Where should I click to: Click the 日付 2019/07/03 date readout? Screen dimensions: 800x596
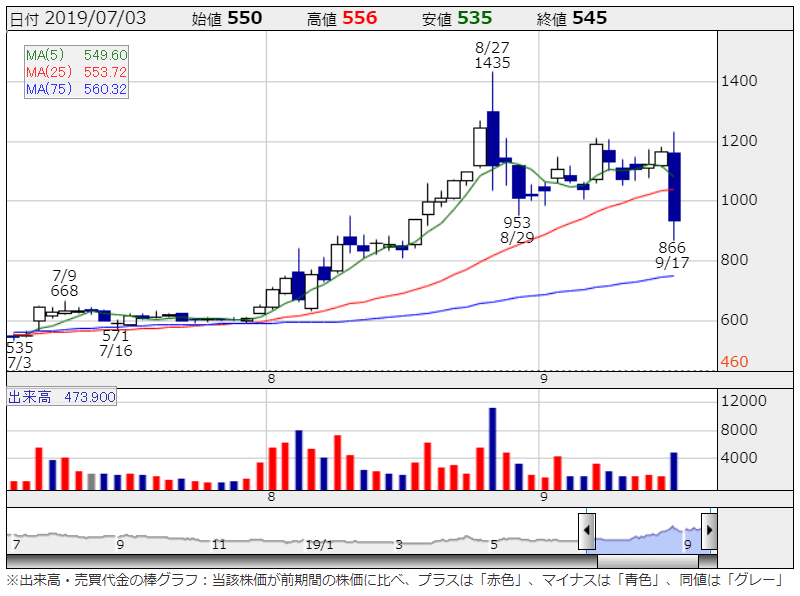coord(78,18)
